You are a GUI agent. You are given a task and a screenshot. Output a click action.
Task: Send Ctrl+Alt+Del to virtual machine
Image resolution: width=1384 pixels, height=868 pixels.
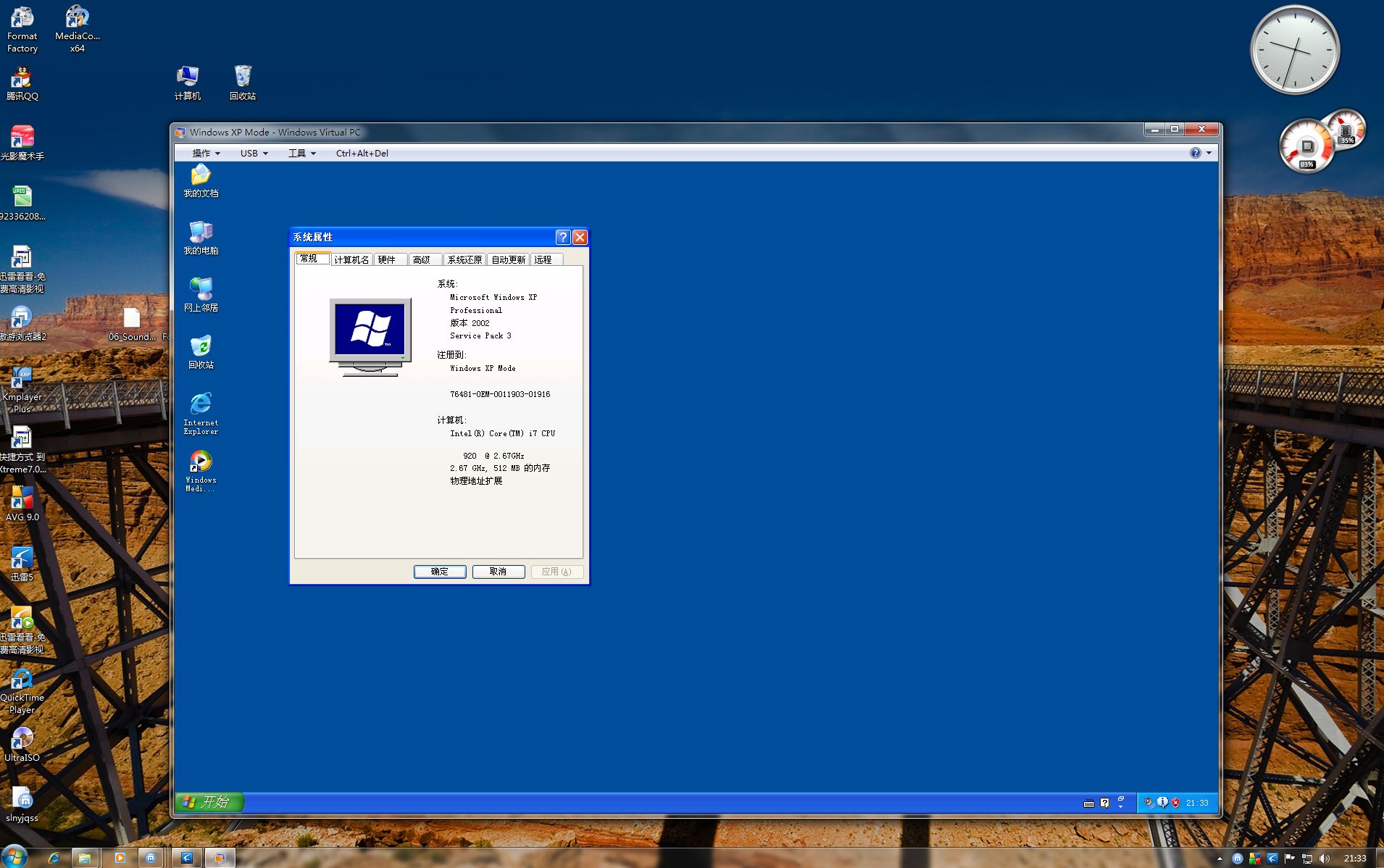(x=362, y=153)
